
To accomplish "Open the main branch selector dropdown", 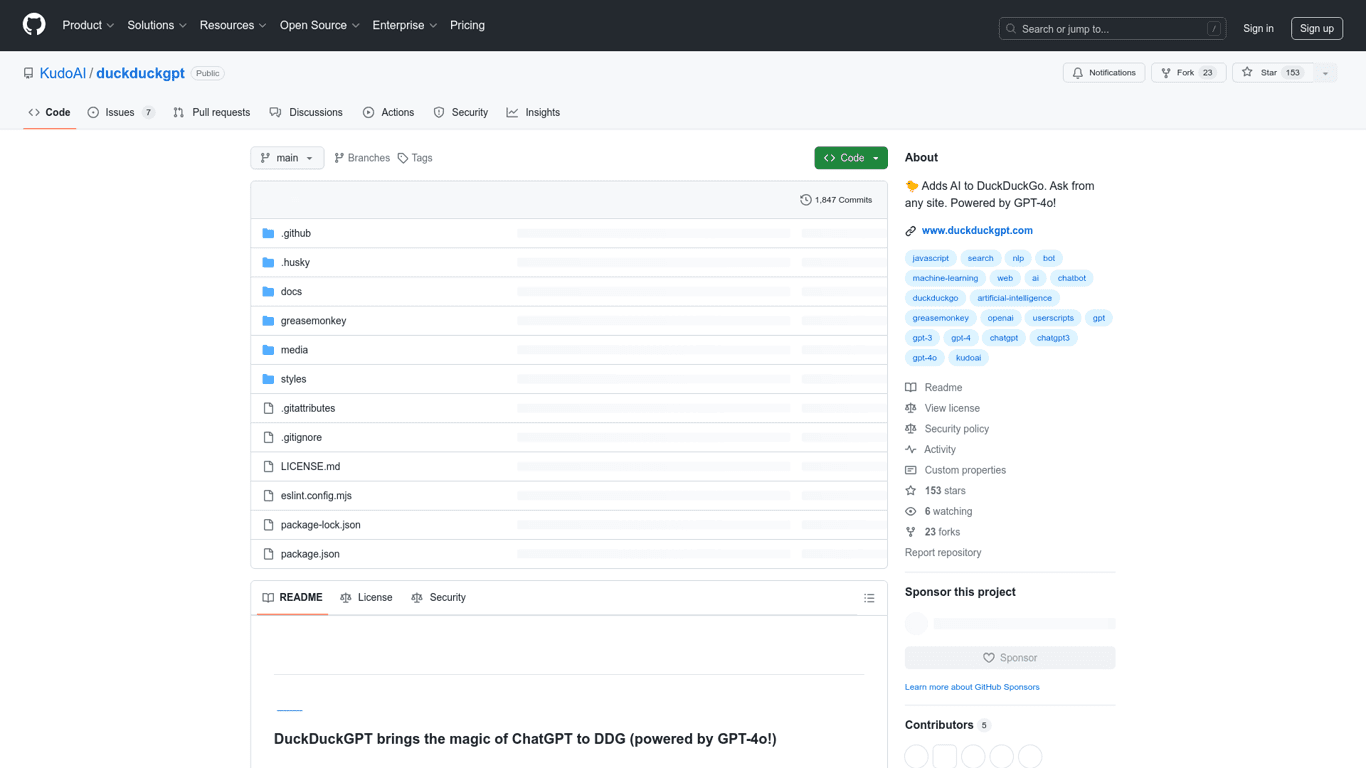I will [x=287, y=158].
